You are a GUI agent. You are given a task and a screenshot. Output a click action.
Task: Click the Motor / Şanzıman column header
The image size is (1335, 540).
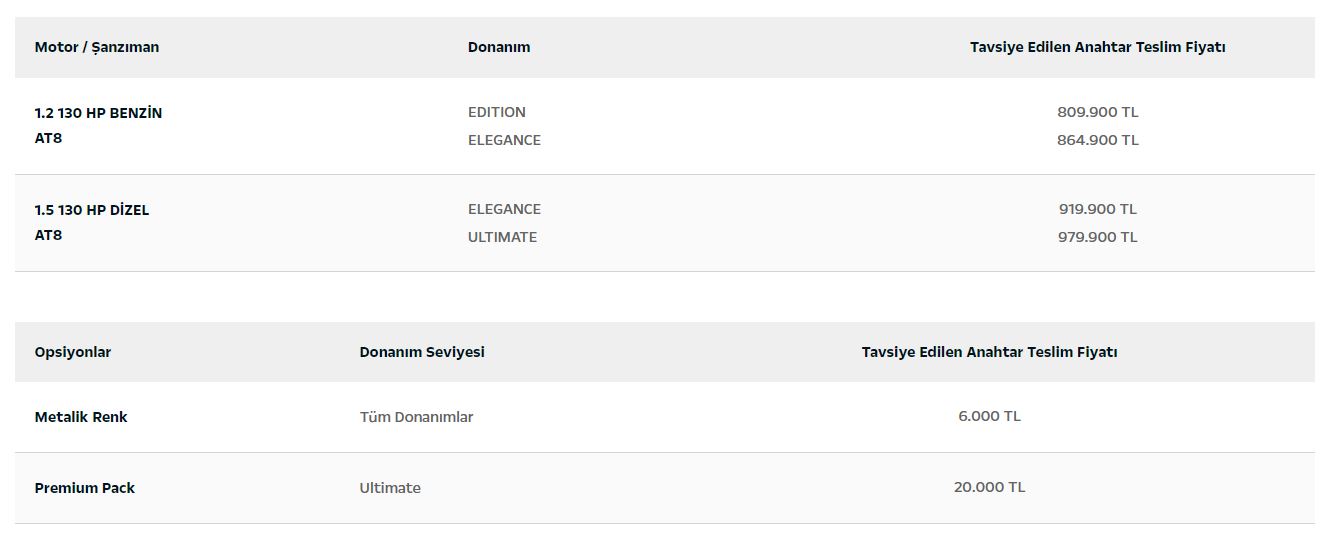(x=97, y=47)
